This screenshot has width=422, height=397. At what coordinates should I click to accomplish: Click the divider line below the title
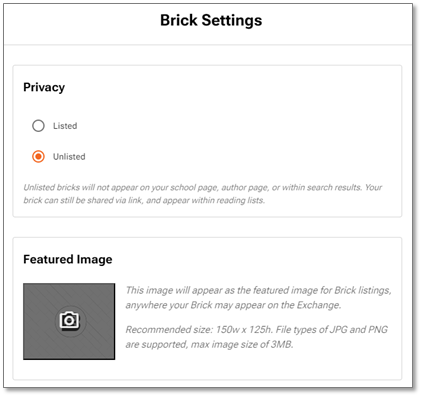[208, 44]
